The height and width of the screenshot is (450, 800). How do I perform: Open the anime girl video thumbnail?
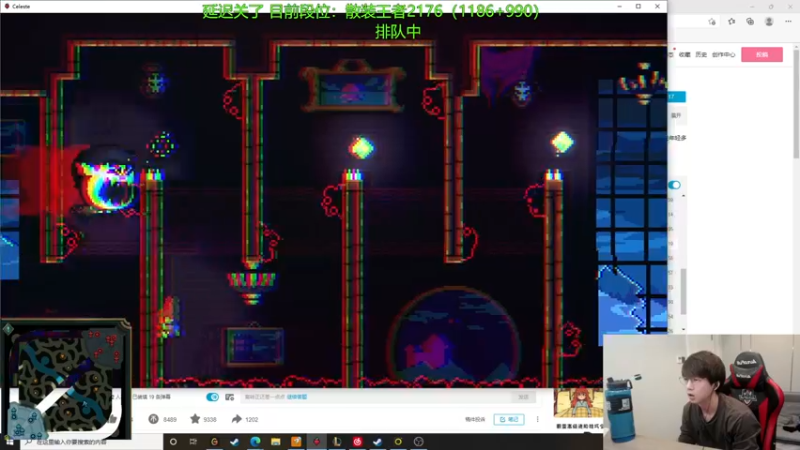click(x=579, y=403)
